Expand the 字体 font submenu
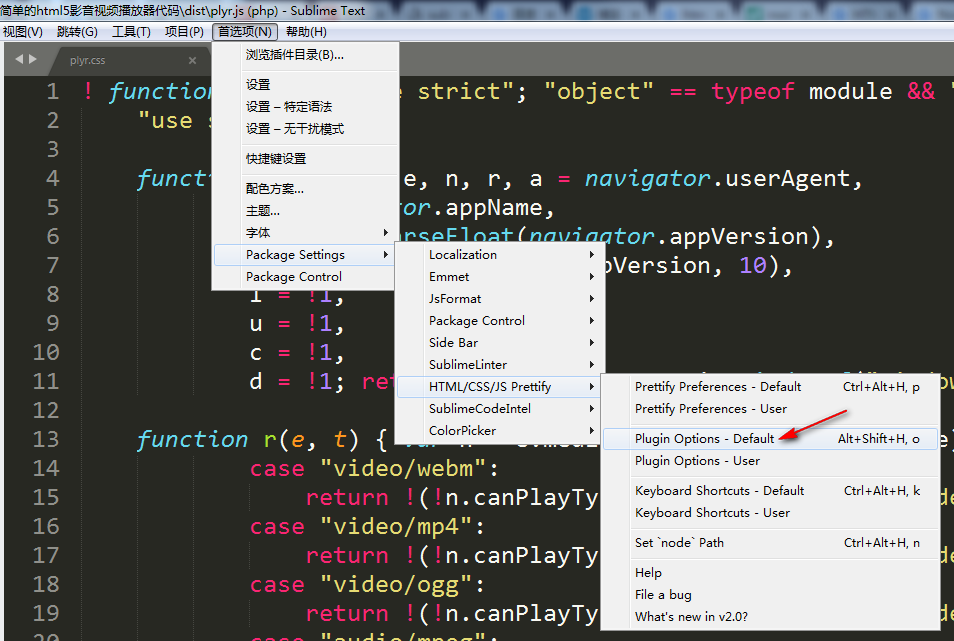Screen dimensions: 954x641 tap(305, 232)
